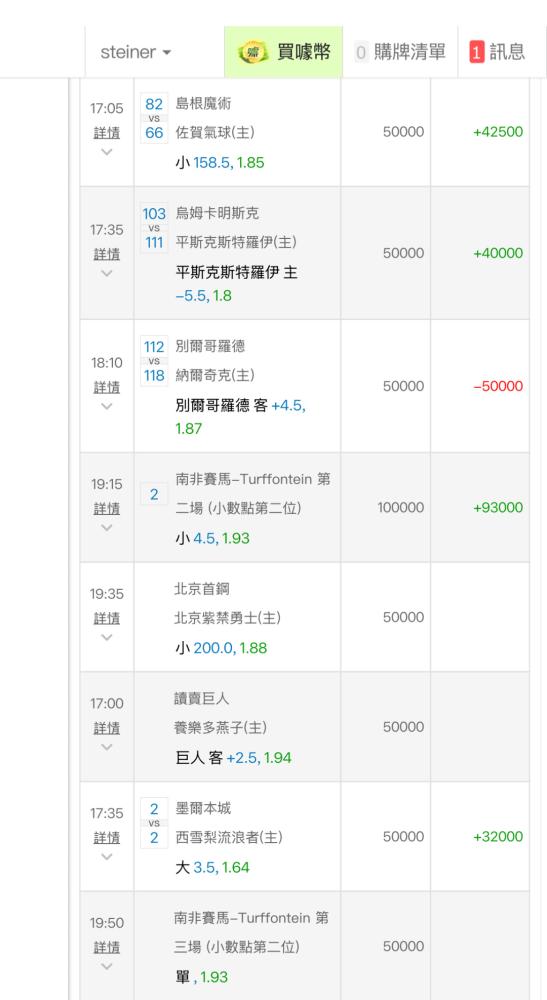
Task: Open 詳情 for the 19:50 Turffontein 第三場 race
Action: pyautogui.click(x=106, y=947)
